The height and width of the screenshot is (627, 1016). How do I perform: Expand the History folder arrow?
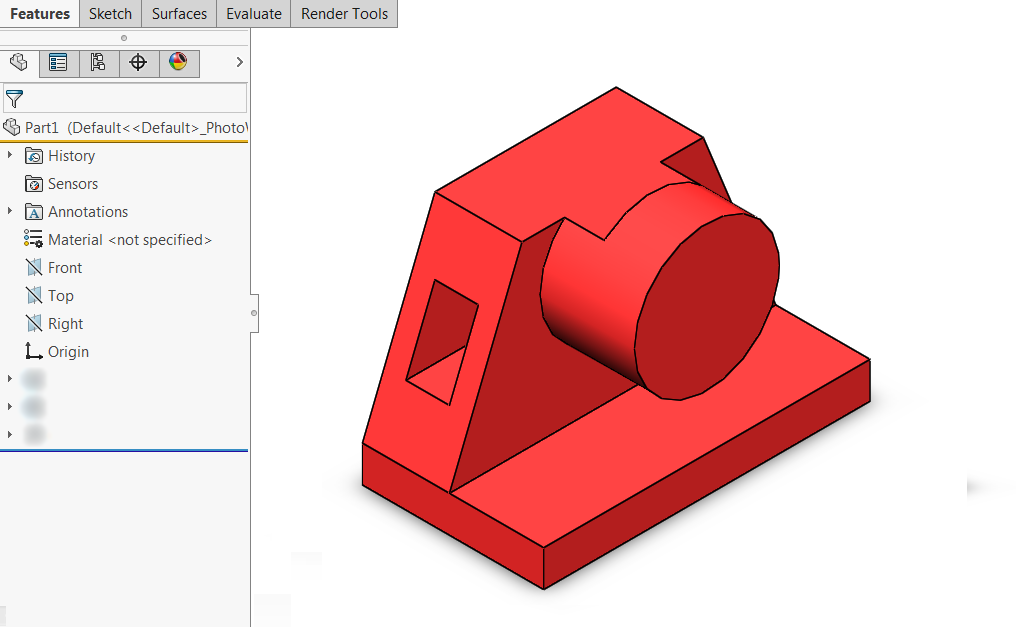point(10,156)
